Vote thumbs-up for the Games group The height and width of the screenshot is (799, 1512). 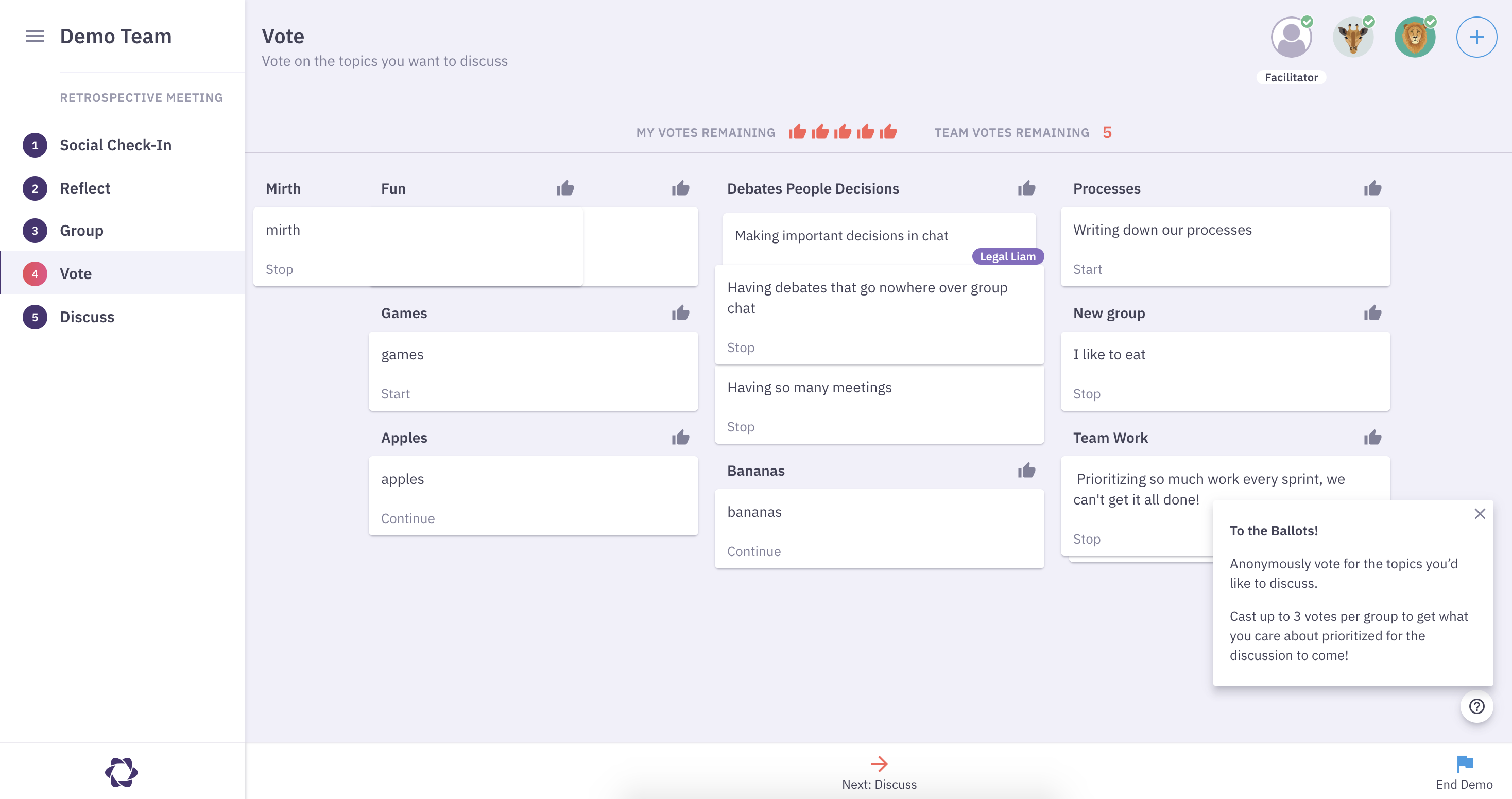coord(680,313)
